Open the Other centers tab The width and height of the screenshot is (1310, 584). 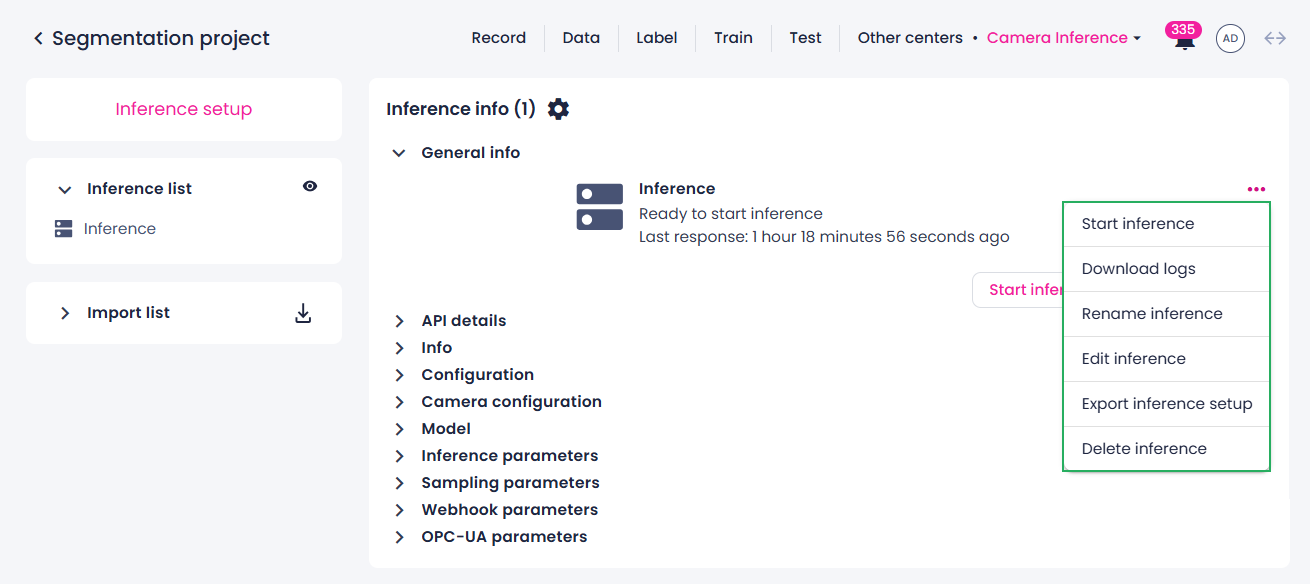(910, 38)
